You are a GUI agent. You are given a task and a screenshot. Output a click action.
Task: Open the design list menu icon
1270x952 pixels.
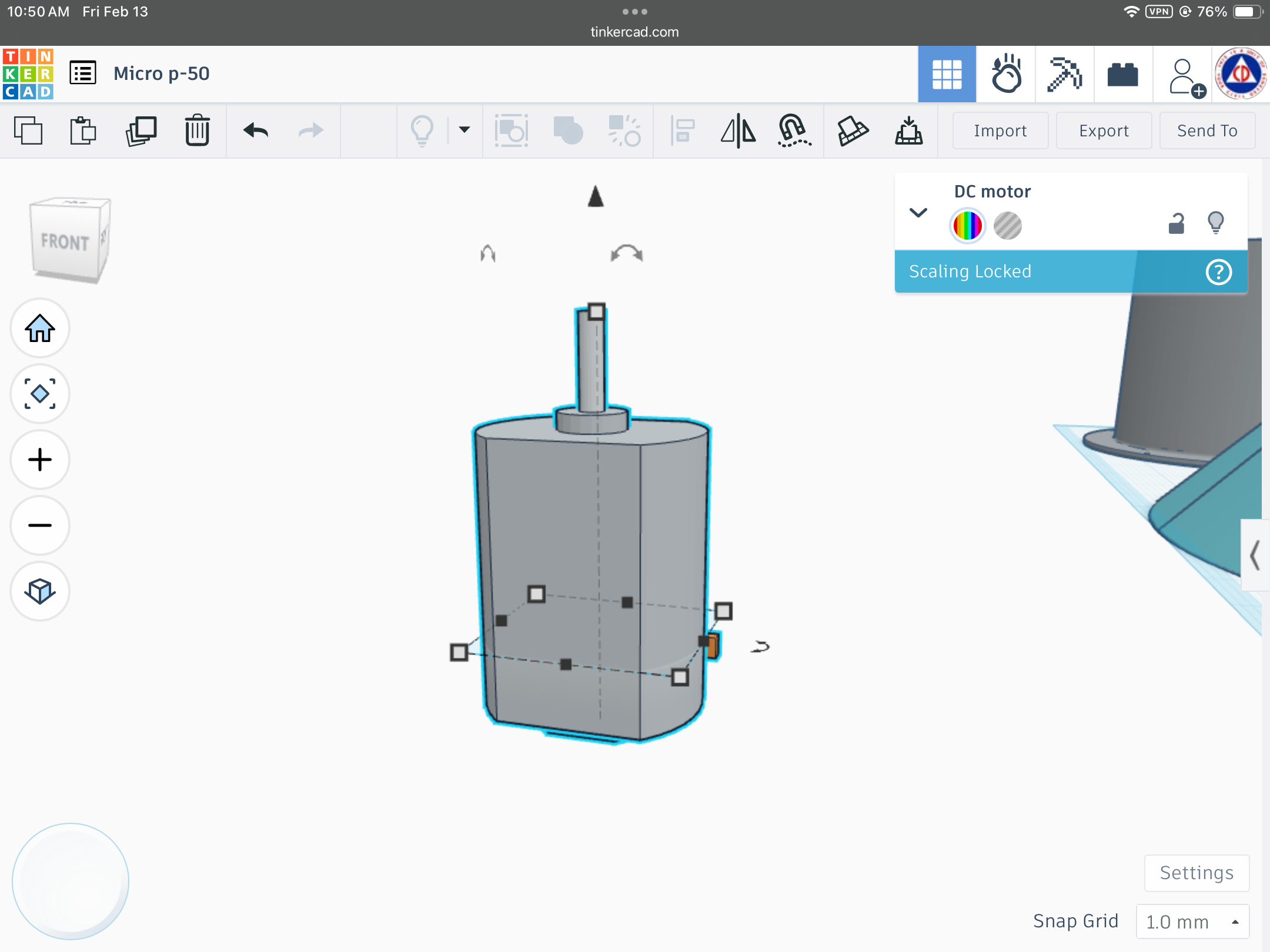point(83,73)
